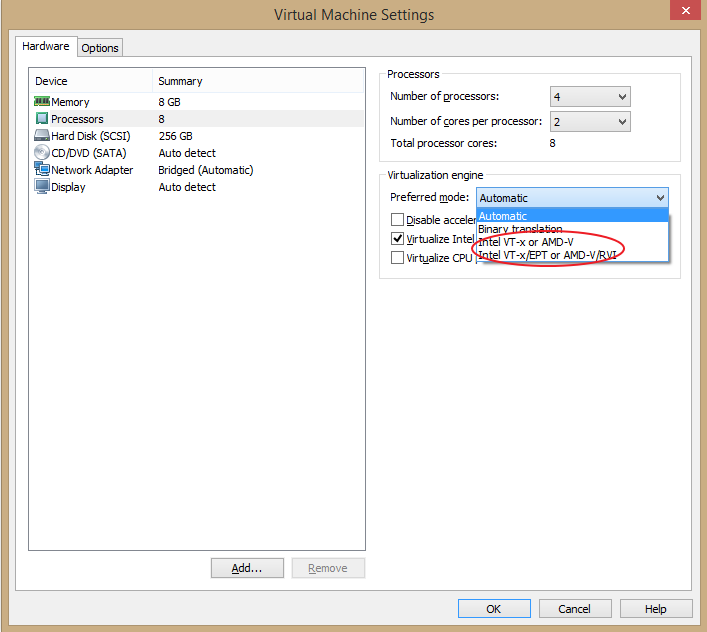Switch to the Options tab
The image size is (707, 632).
coord(100,48)
